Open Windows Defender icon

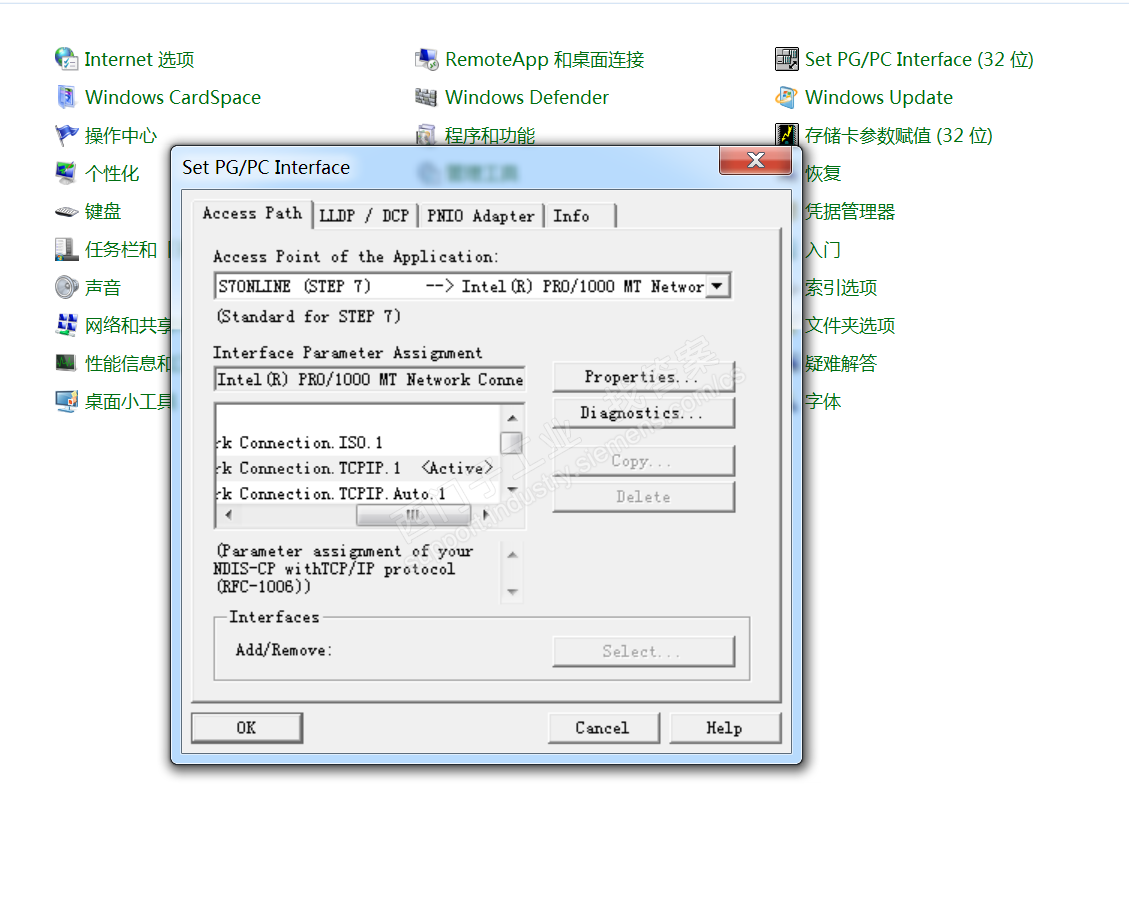[426, 97]
